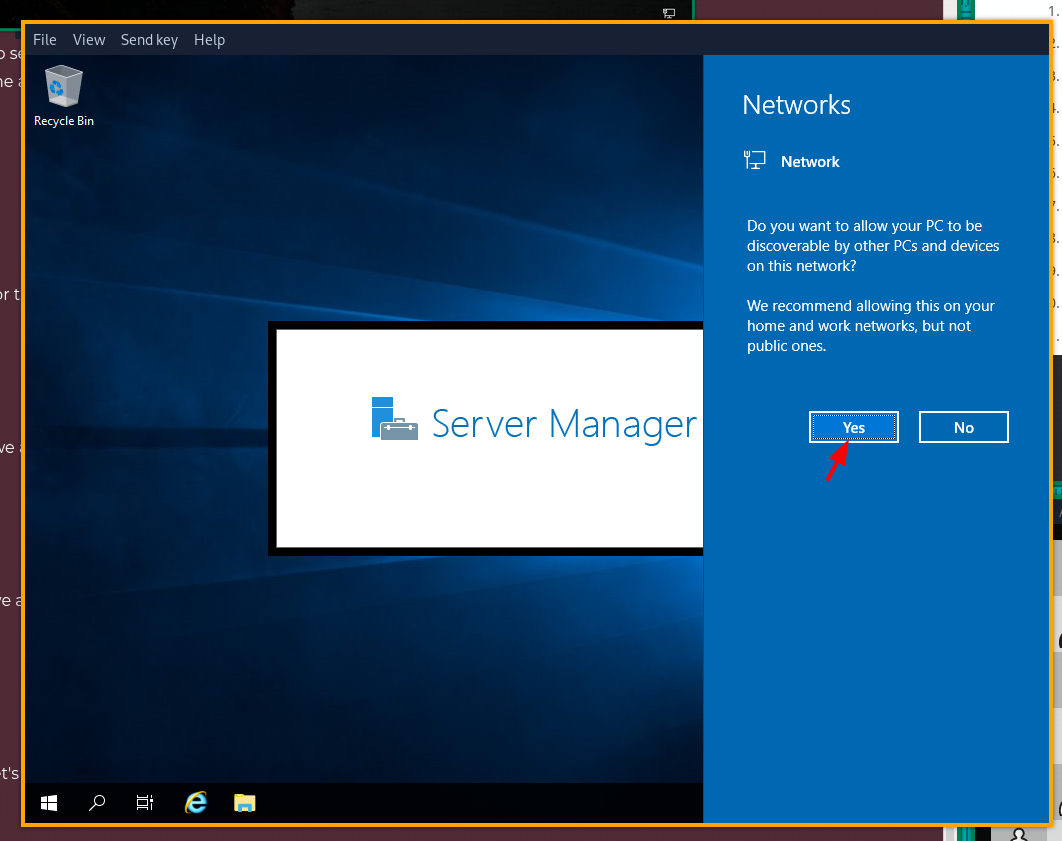Click the Server Manager splash title

pyautogui.click(x=564, y=424)
